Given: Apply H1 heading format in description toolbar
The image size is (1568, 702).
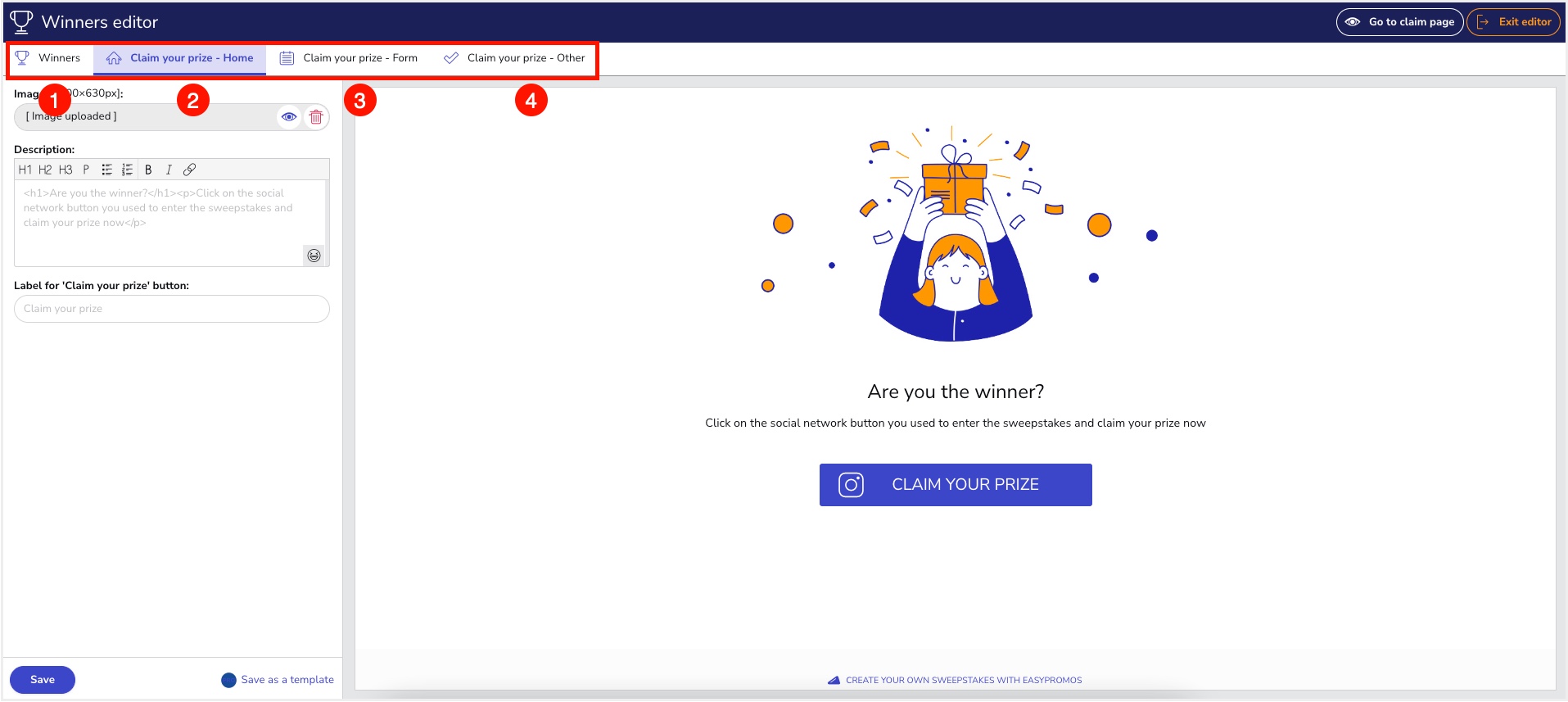Looking at the screenshot, I should 25,170.
